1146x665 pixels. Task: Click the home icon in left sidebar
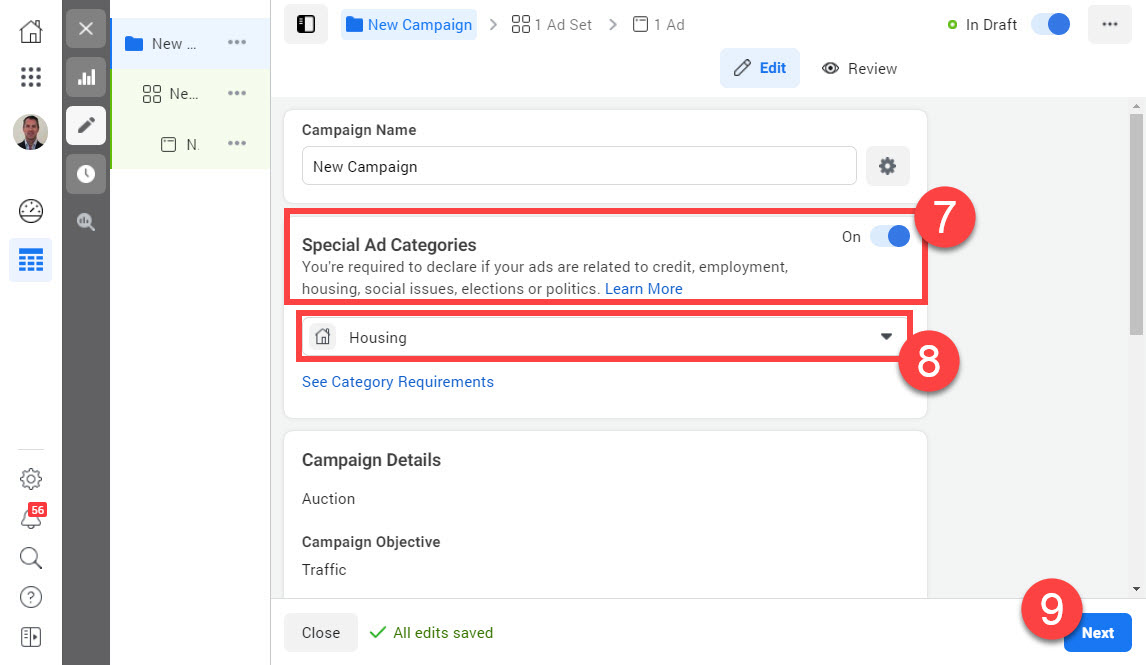(x=31, y=30)
